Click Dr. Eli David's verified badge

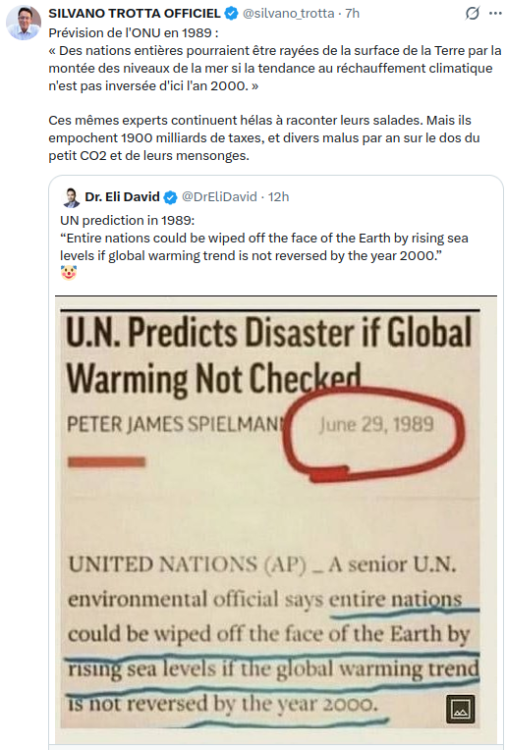(170, 197)
